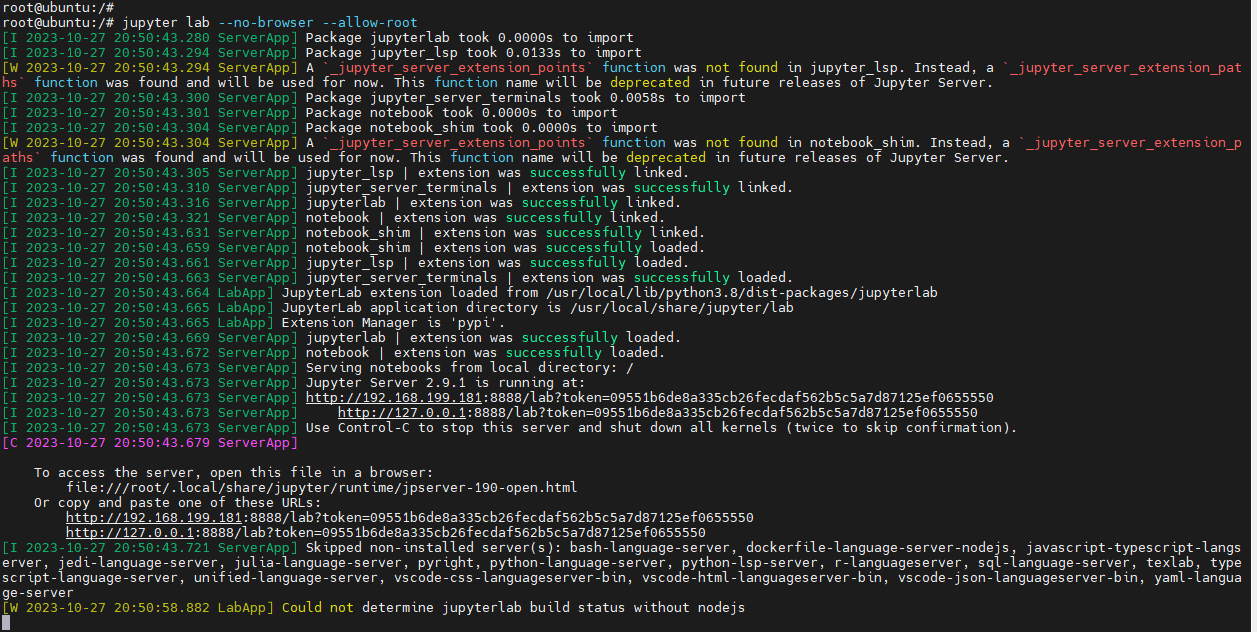Select the line "Extension Manager is 'pypi'."
The image size is (1257, 632).
pos(393,322)
